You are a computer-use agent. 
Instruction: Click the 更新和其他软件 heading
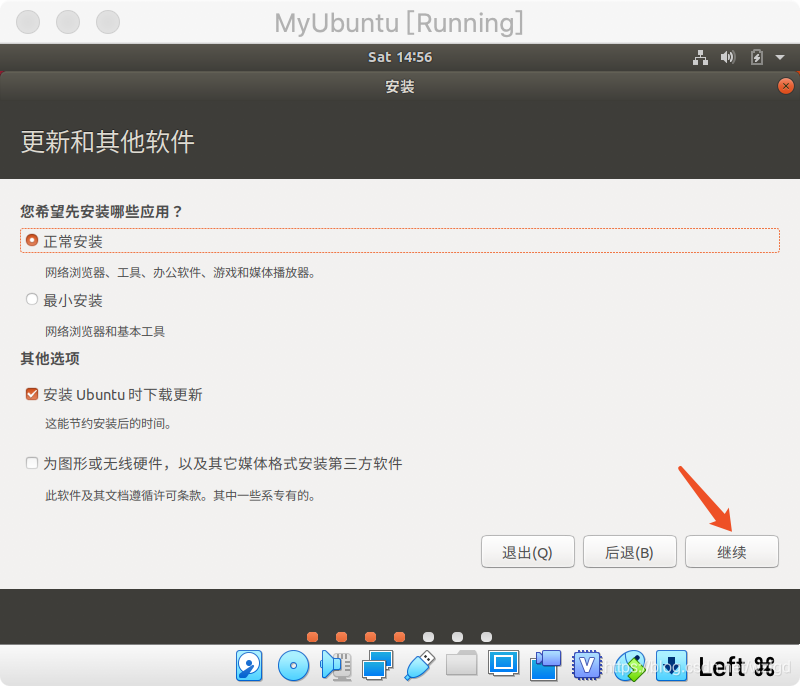pos(108,141)
